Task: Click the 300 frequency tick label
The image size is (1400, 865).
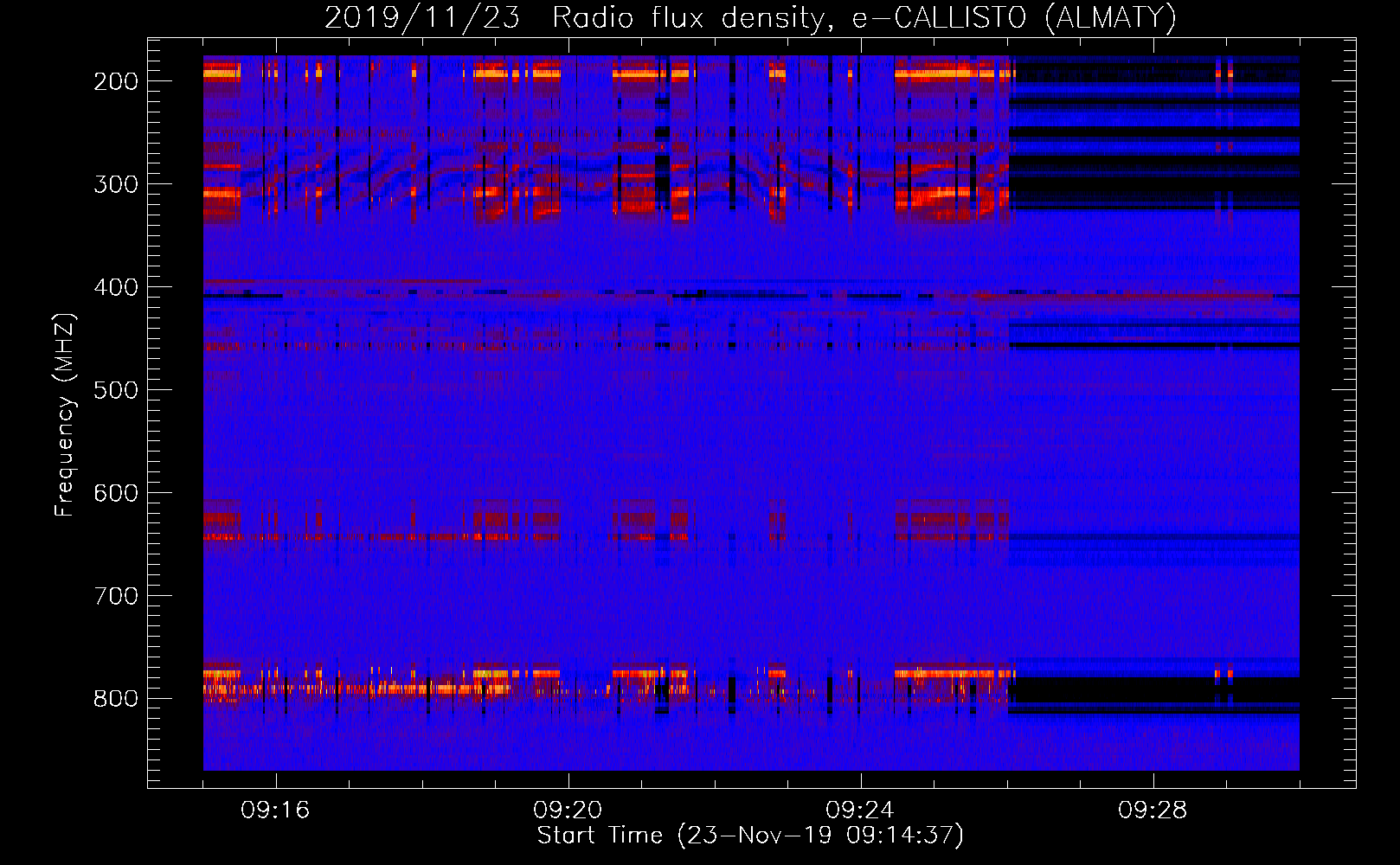Action: (x=116, y=184)
